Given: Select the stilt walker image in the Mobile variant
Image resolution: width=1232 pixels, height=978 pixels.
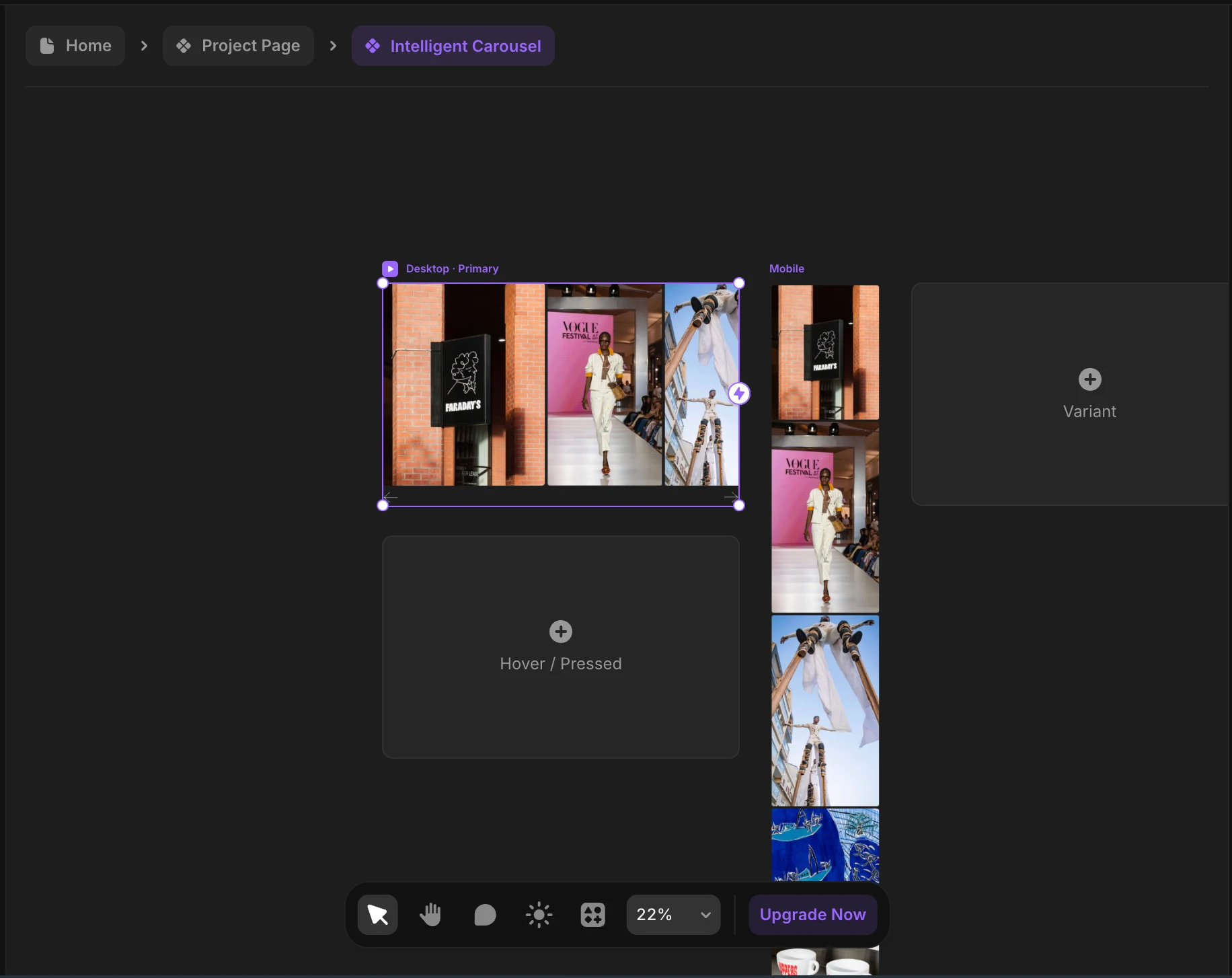Looking at the screenshot, I should coord(825,710).
